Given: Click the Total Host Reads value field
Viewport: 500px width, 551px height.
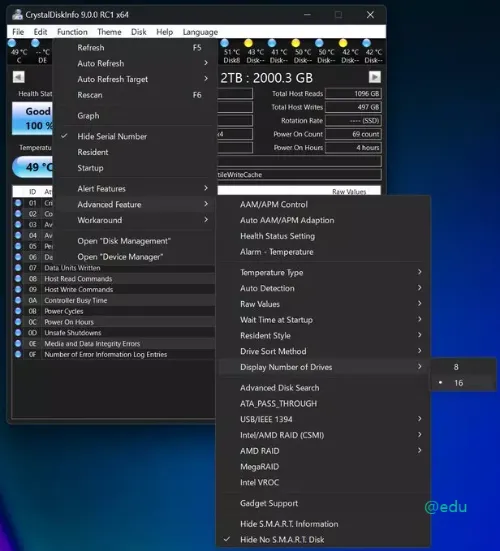Looking at the screenshot, I should click(x=353, y=93).
